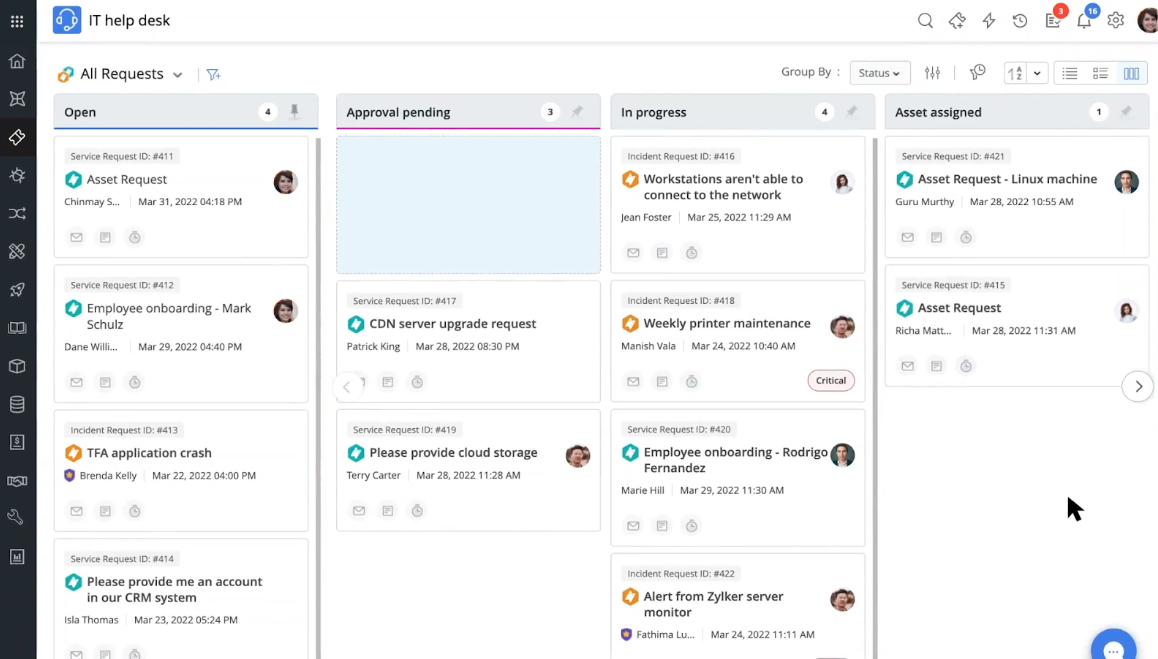Toggle the pin on Asset assigned column
Image resolution: width=1158 pixels, height=659 pixels.
(x=1126, y=112)
